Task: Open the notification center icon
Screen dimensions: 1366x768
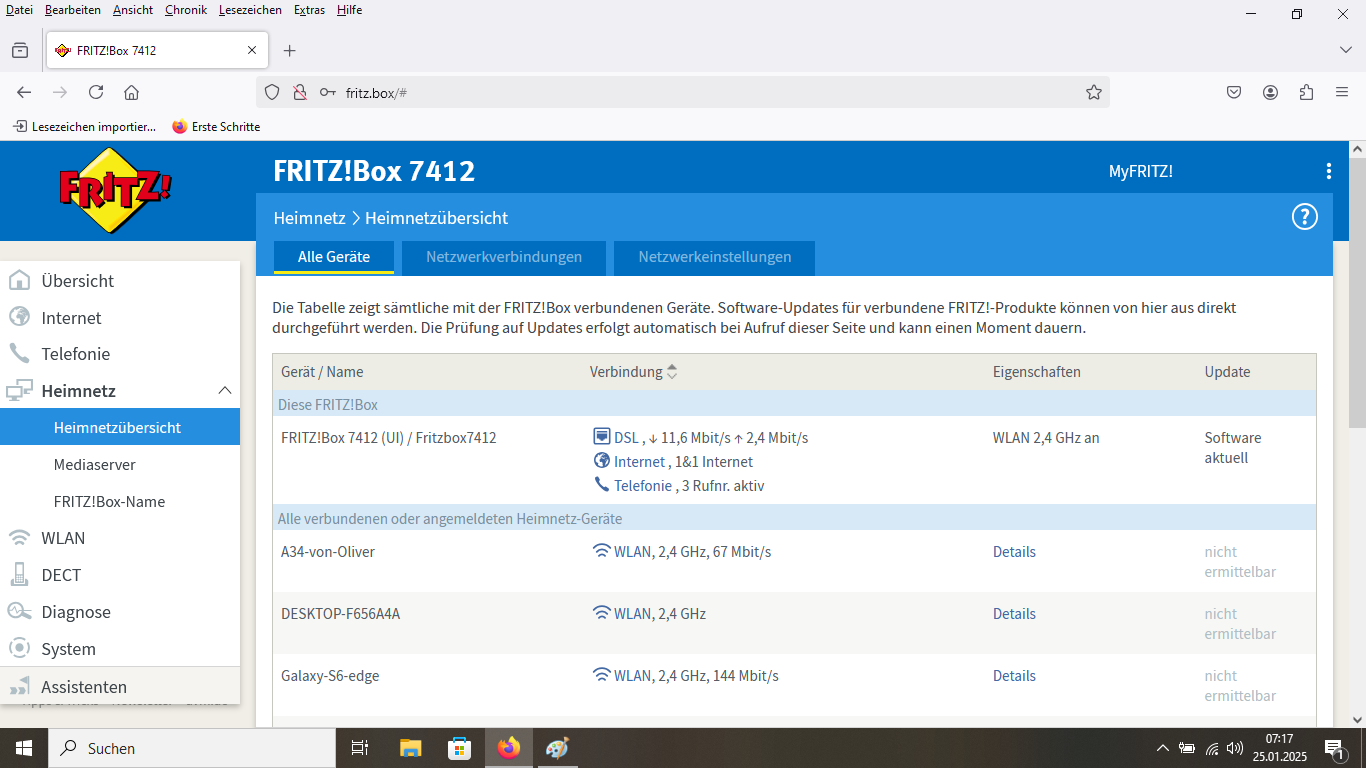Action: click(x=1334, y=748)
